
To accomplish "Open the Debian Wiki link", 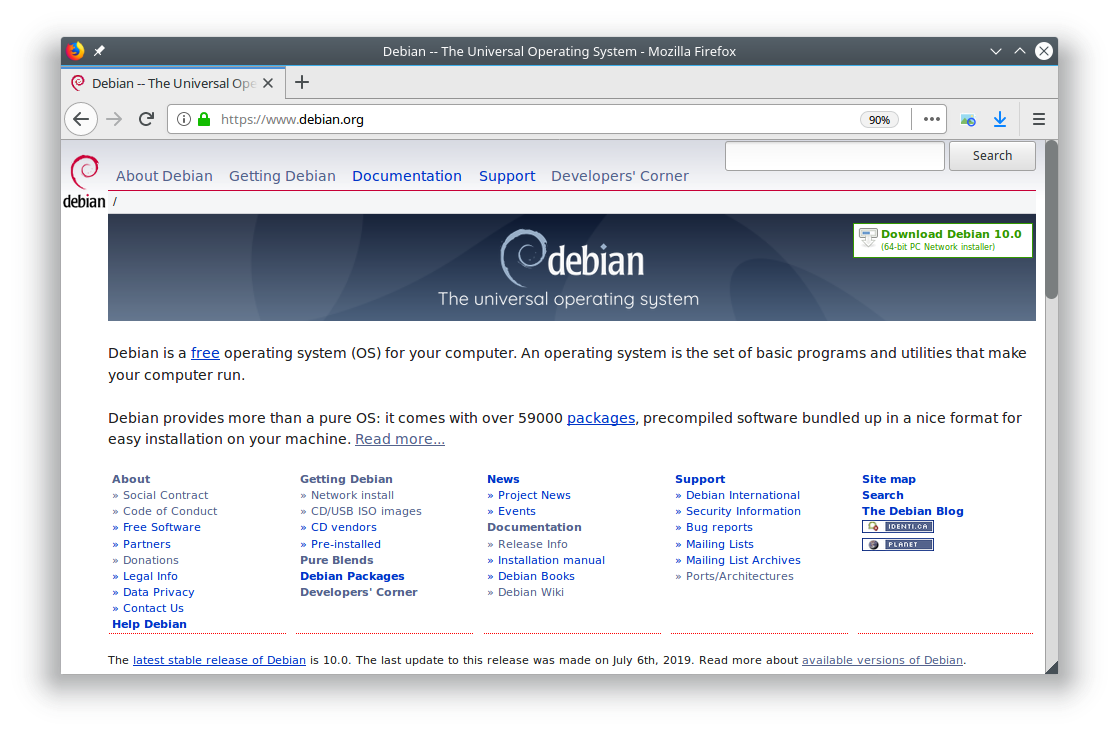I will (530, 592).
